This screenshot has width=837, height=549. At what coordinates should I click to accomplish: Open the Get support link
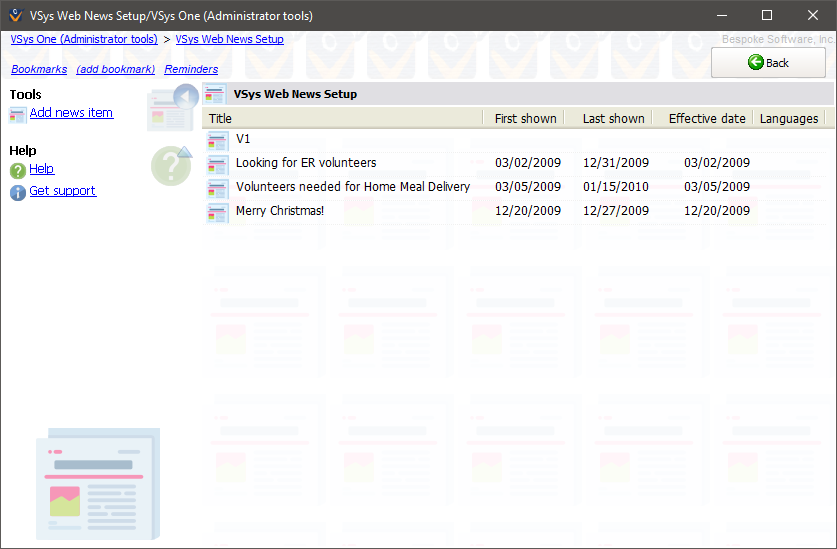[63, 191]
